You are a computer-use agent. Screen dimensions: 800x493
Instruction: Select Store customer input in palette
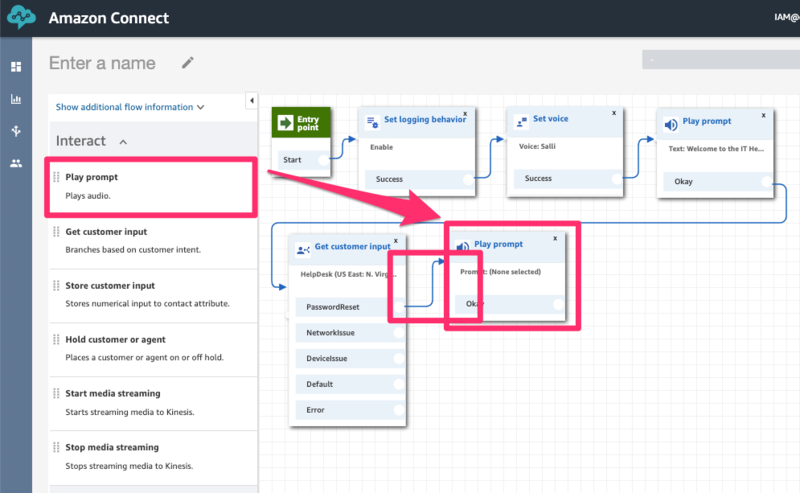(x=153, y=294)
